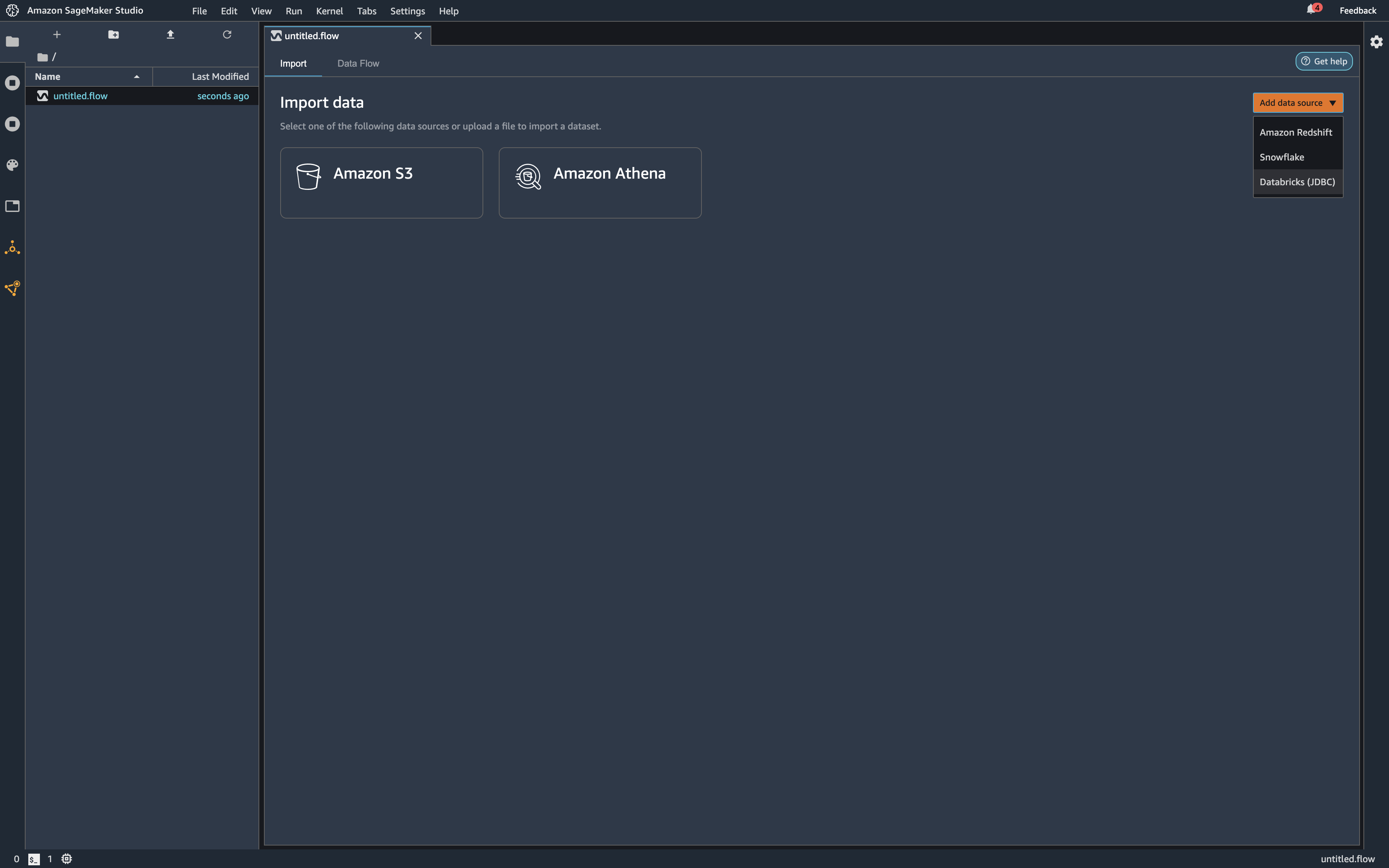
Task: Click the new folder icon
Action: (x=114, y=35)
